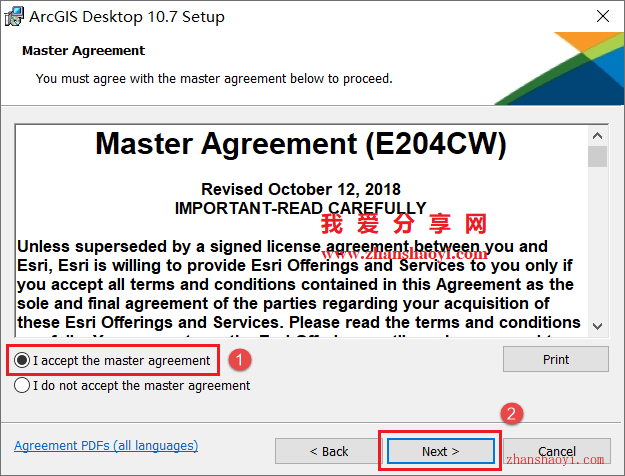The width and height of the screenshot is (625, 476).
Task: Go back with the < Back button
Action: [x=328, y=451]
